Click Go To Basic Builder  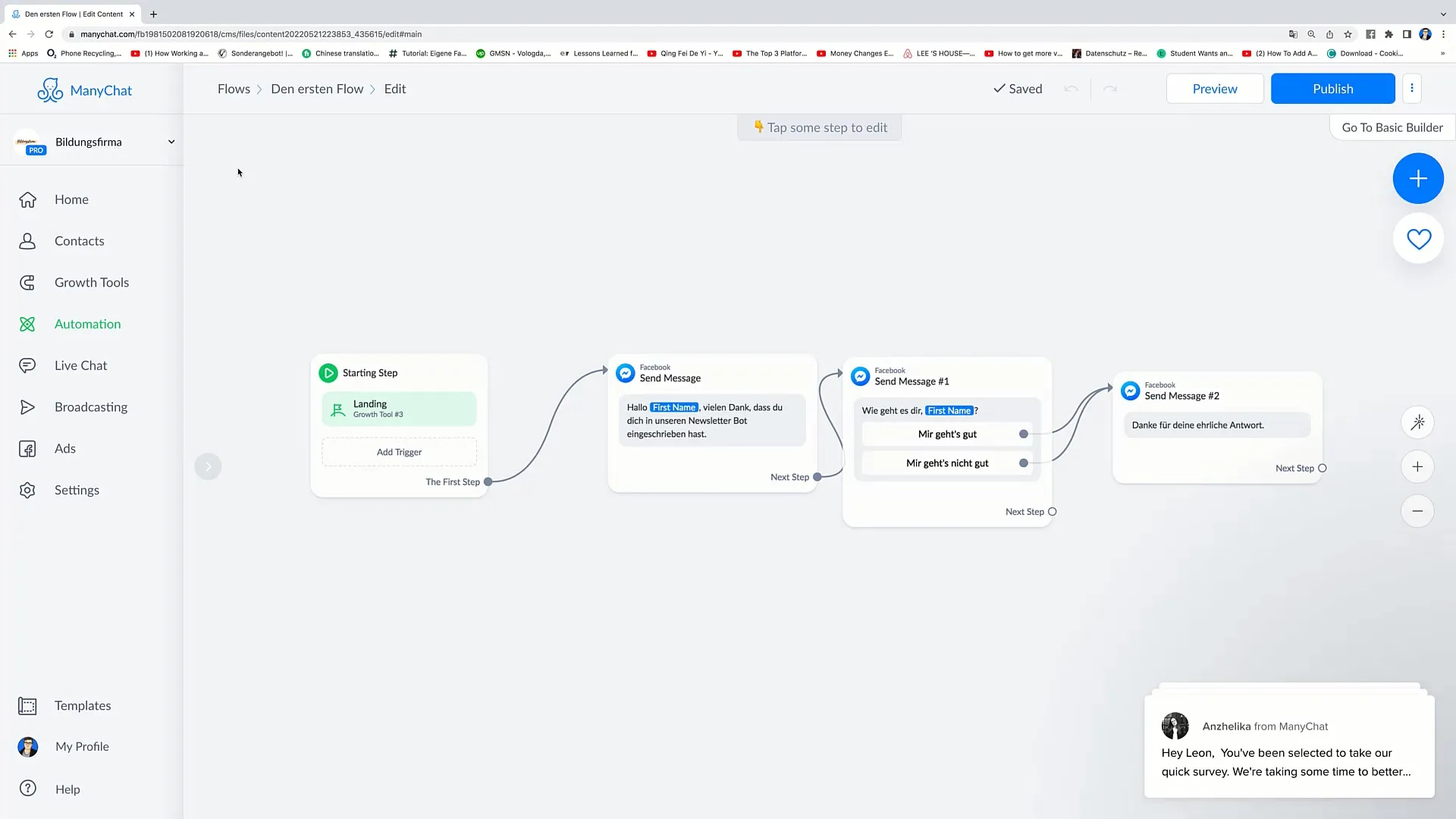[1392, 127]
